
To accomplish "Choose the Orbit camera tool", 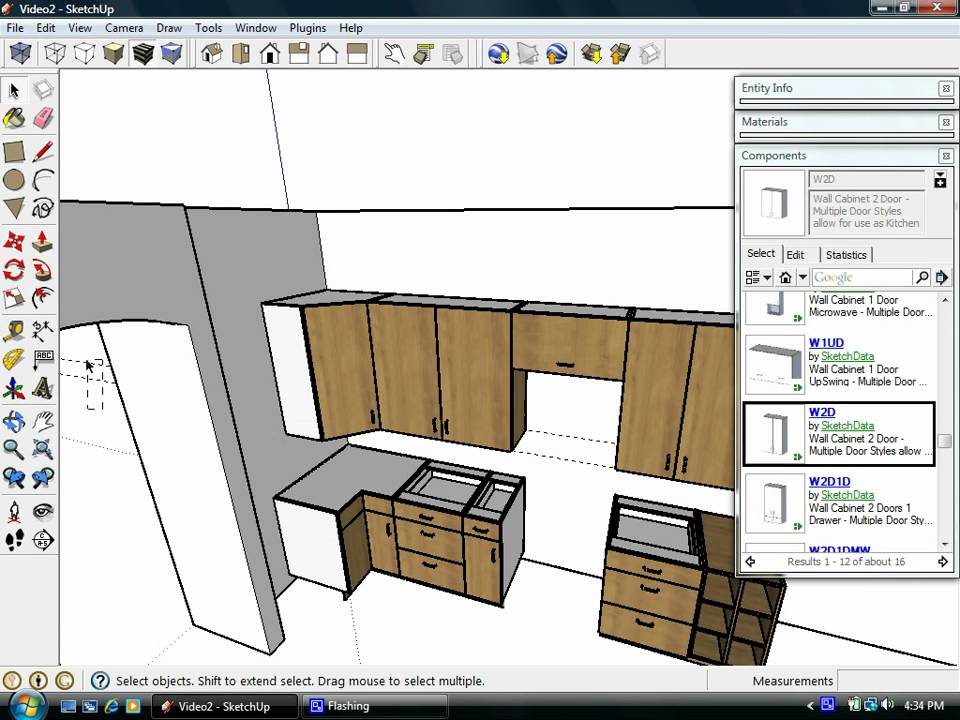I will tap(14, 421).
